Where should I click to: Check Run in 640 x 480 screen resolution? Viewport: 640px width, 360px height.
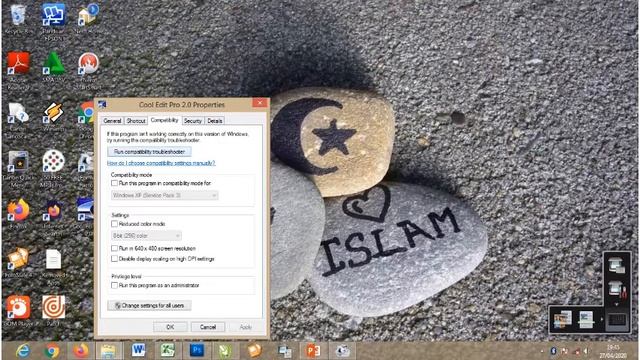pyautogui.click(x=115, y=248)
